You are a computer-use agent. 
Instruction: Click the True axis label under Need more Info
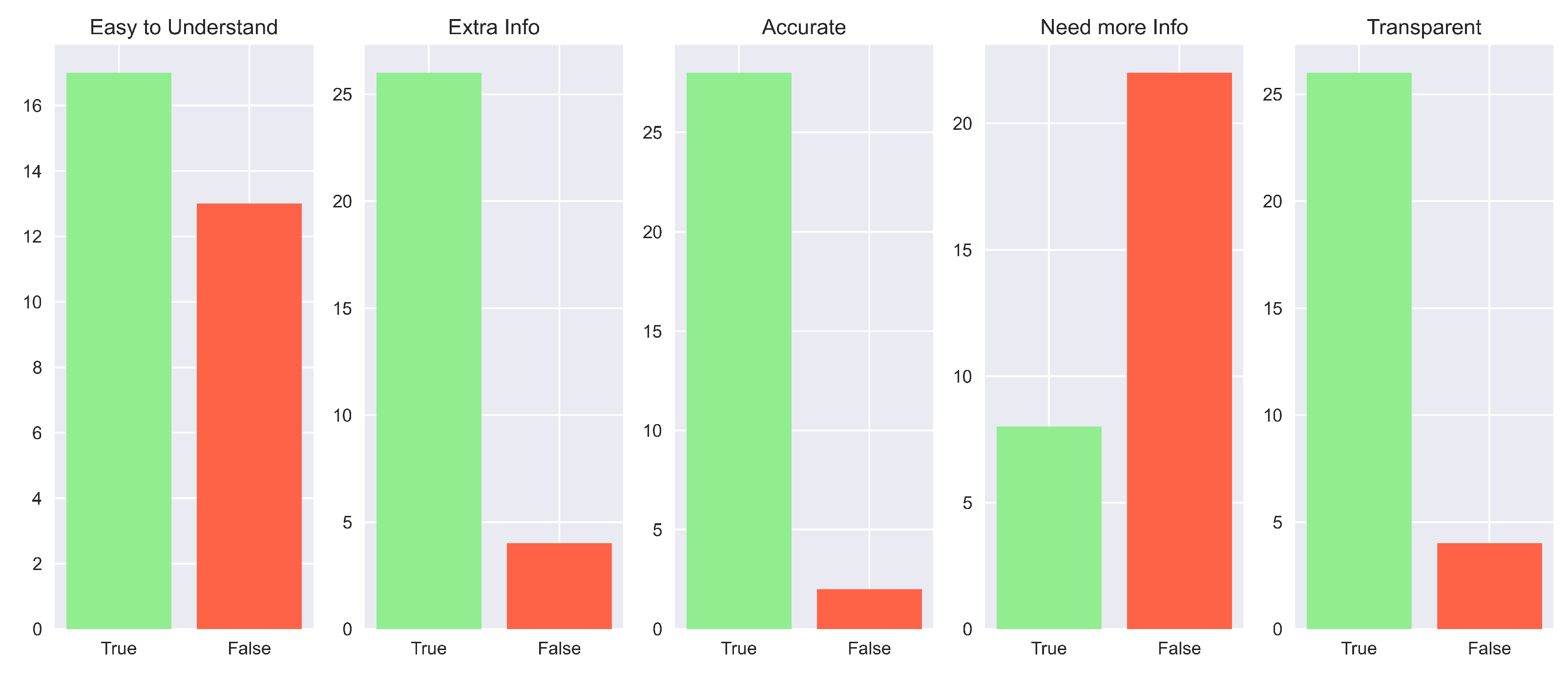click(x=1048, y=648)
